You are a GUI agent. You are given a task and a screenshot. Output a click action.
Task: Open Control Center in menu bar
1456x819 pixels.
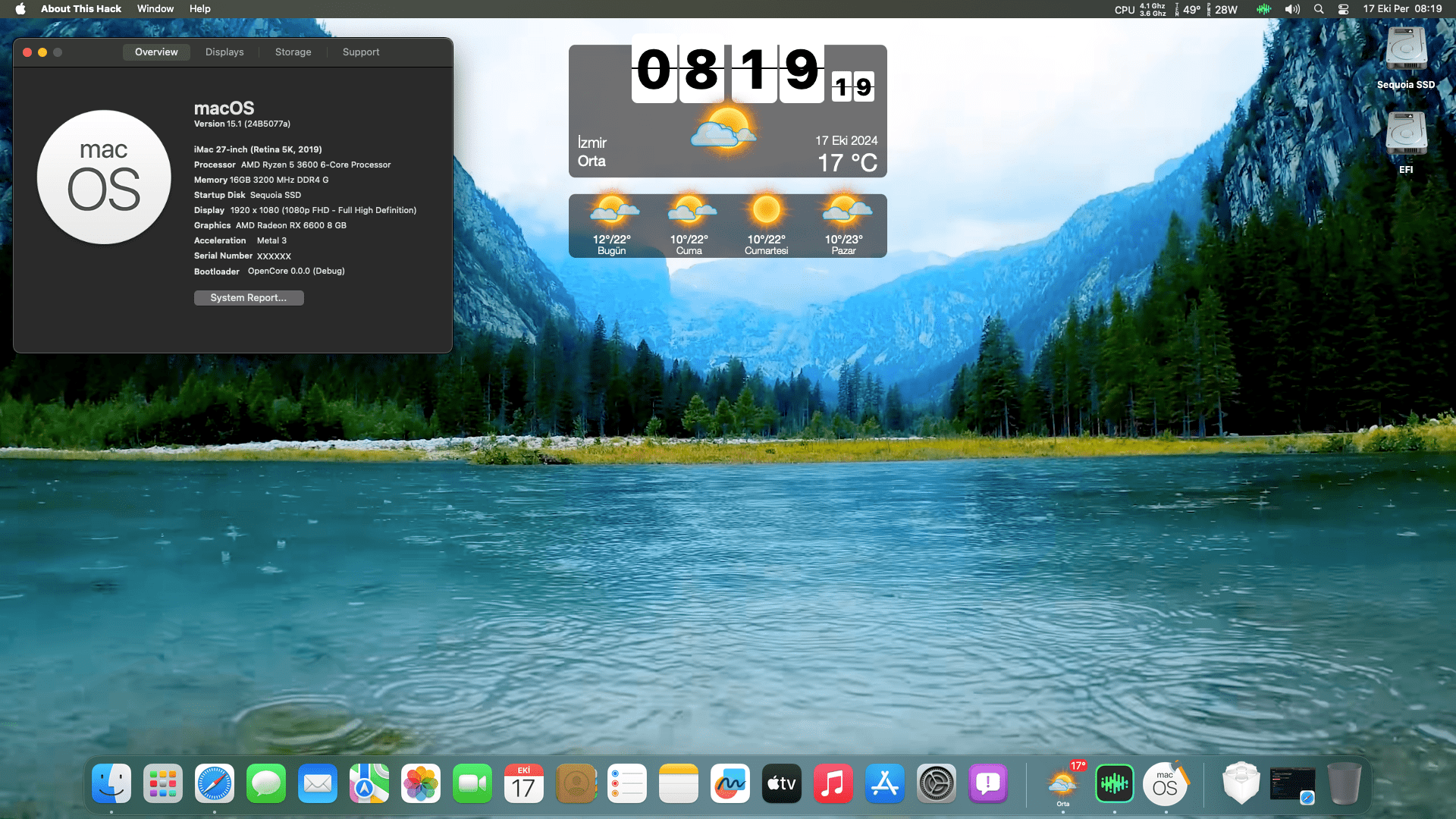[x=1343, y=9]
